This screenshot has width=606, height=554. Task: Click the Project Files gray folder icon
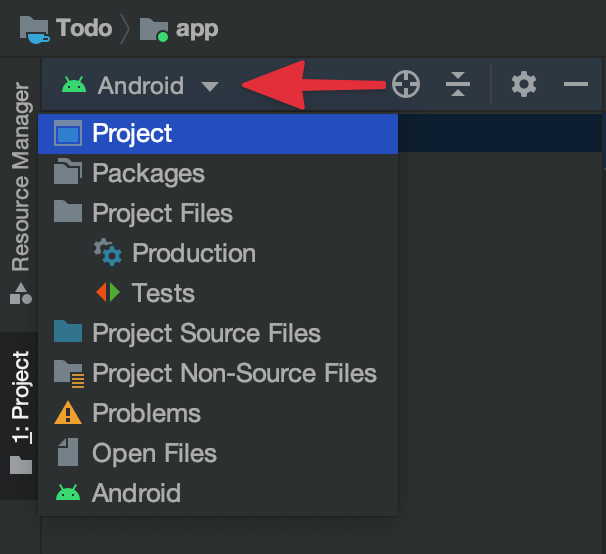point(68,211)
